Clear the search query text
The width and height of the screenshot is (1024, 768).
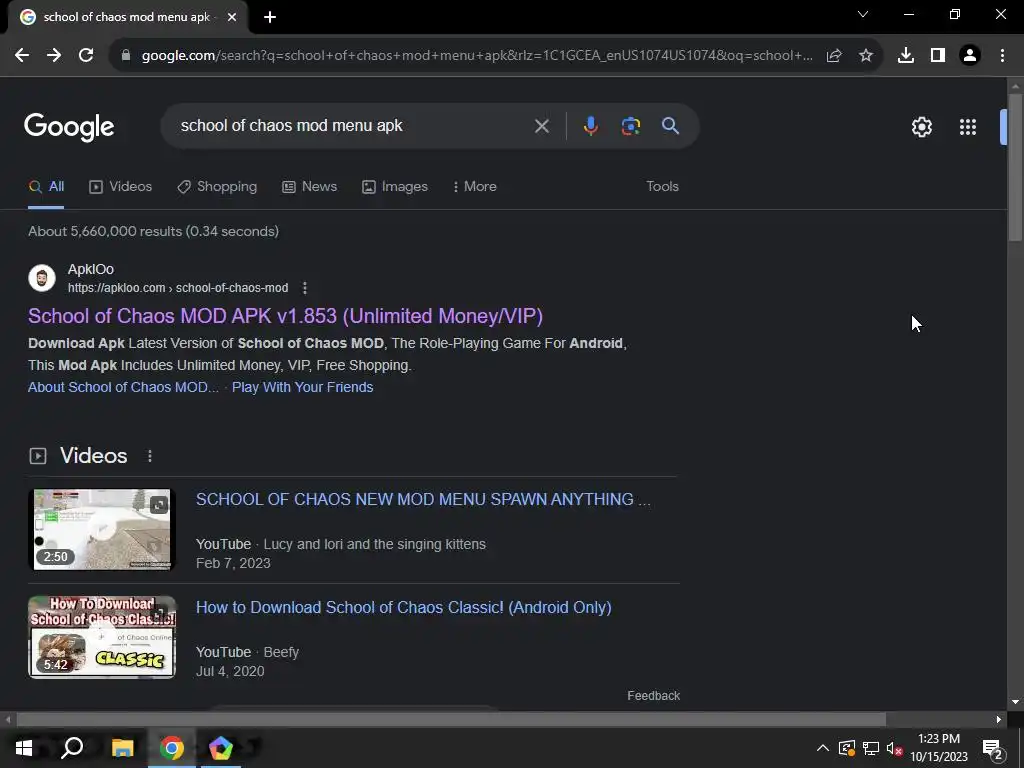(541, 126)
